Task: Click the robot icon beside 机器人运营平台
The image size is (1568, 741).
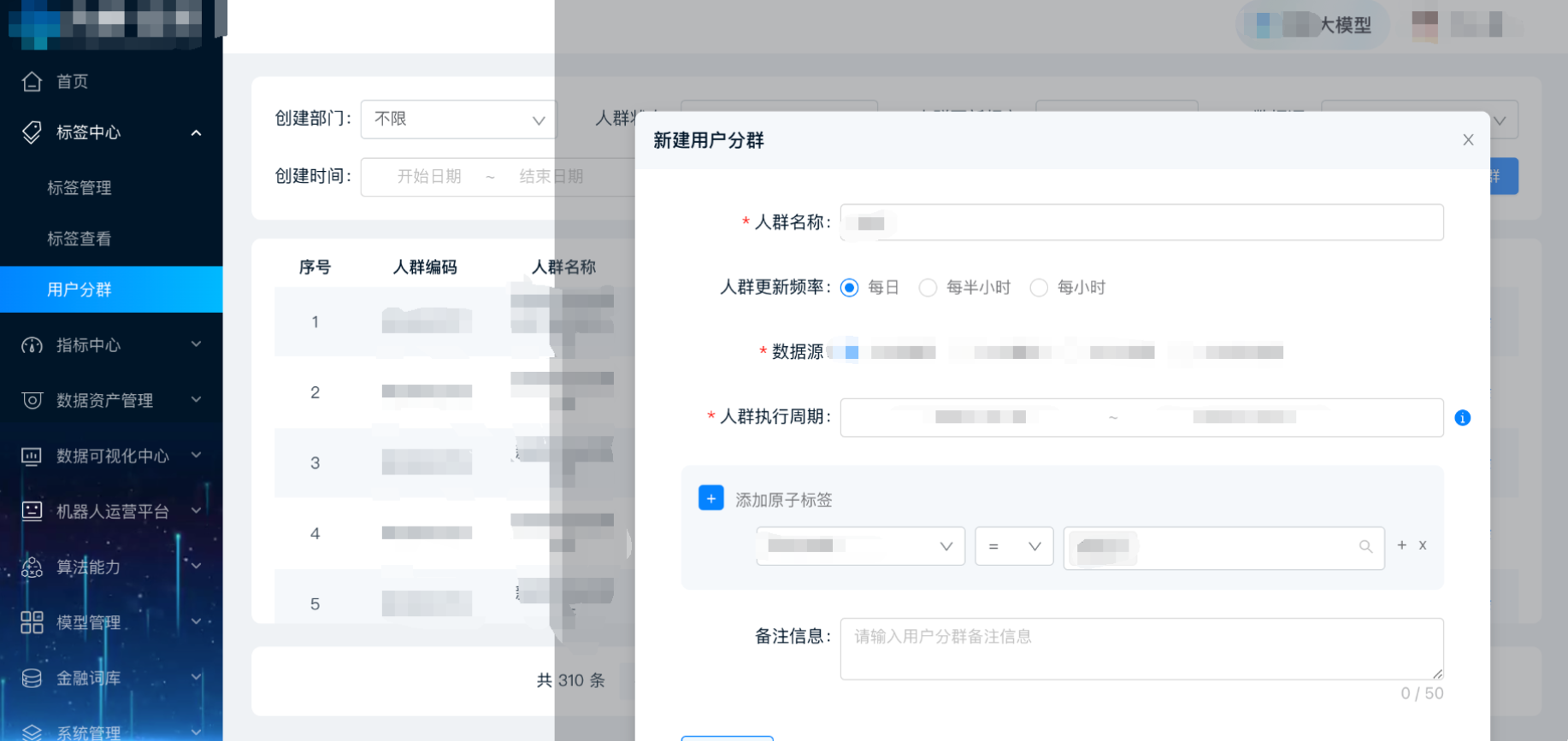Action: click(x=32, y=511)
